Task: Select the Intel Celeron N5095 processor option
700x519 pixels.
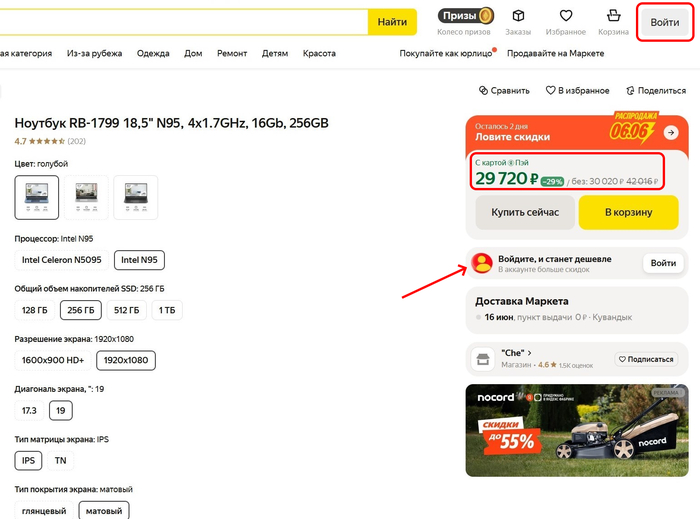Action: (x=61, y=260)
